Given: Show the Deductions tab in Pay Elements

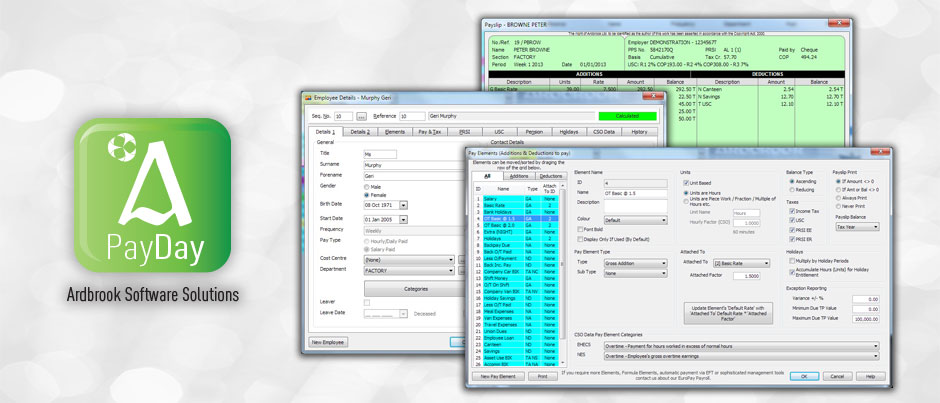Looking at the screenshot, I should pos(550,176).
